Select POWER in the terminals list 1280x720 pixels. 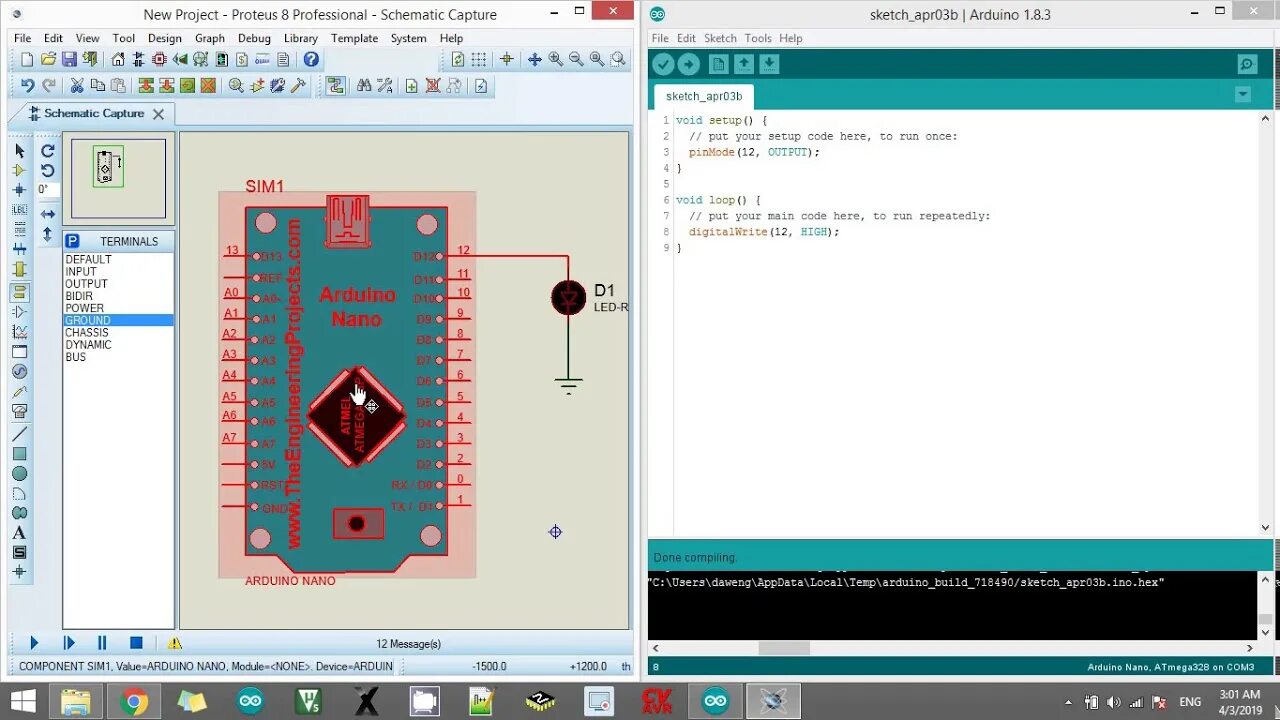(119, 308)
